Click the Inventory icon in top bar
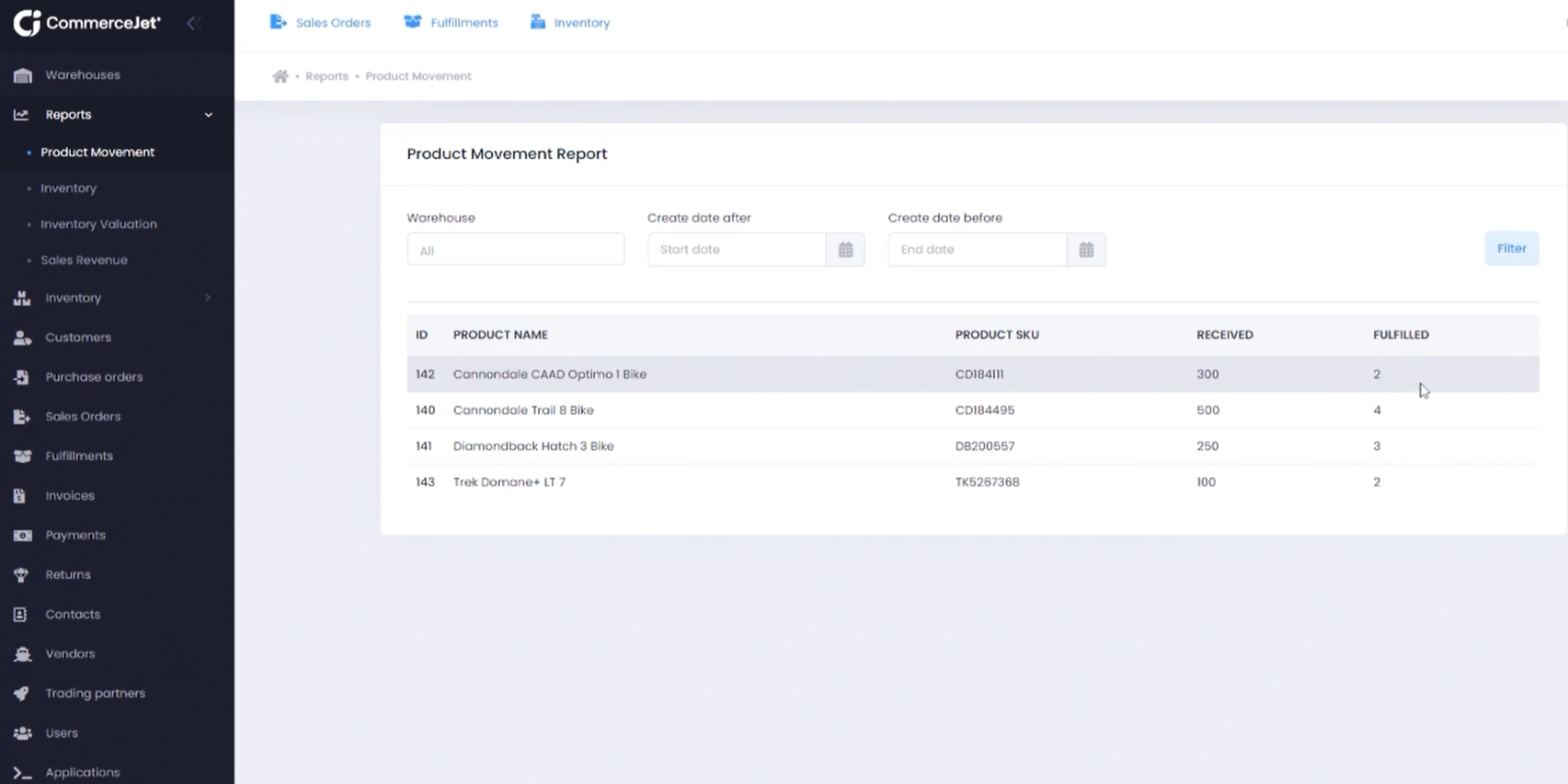Screen dimensions: 1568x784 pos(538,22)
